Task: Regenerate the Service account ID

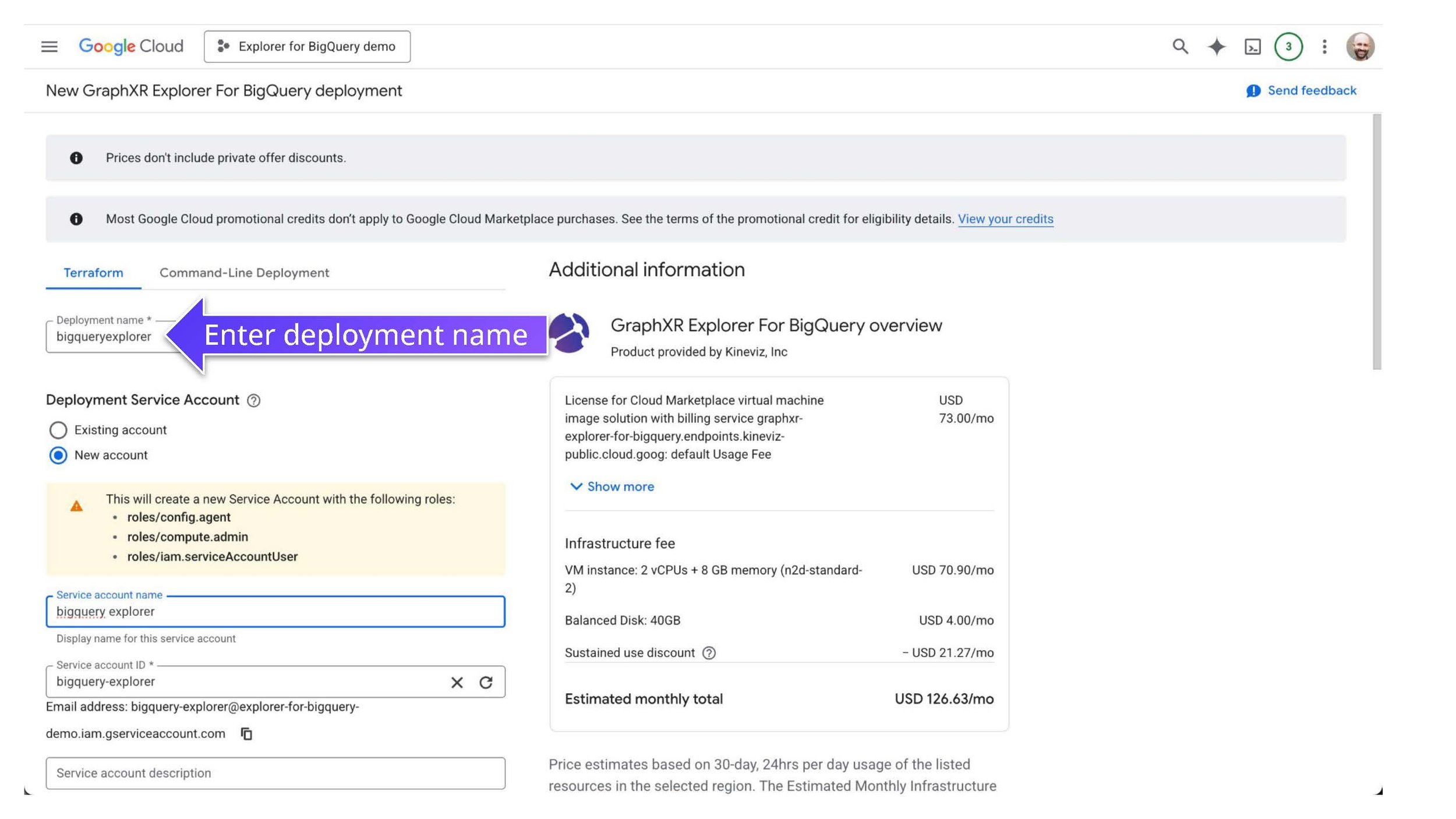Action: click(486, 683)
